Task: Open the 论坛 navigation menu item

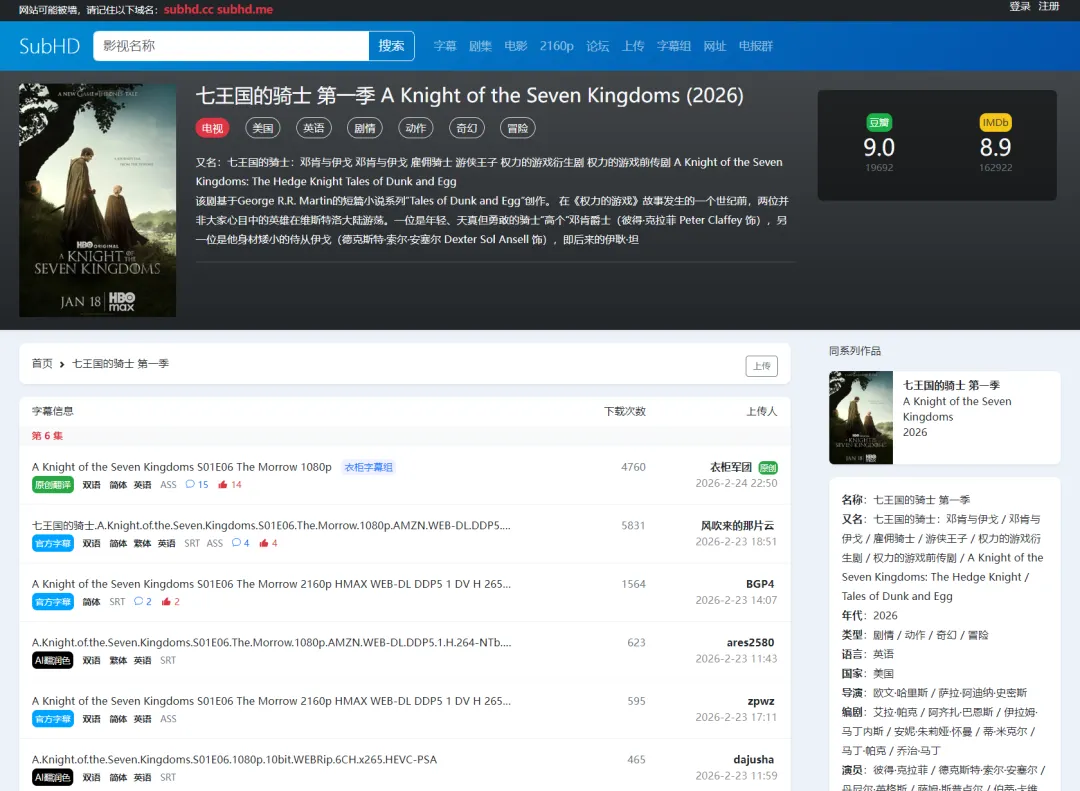Action: point(598,46)
